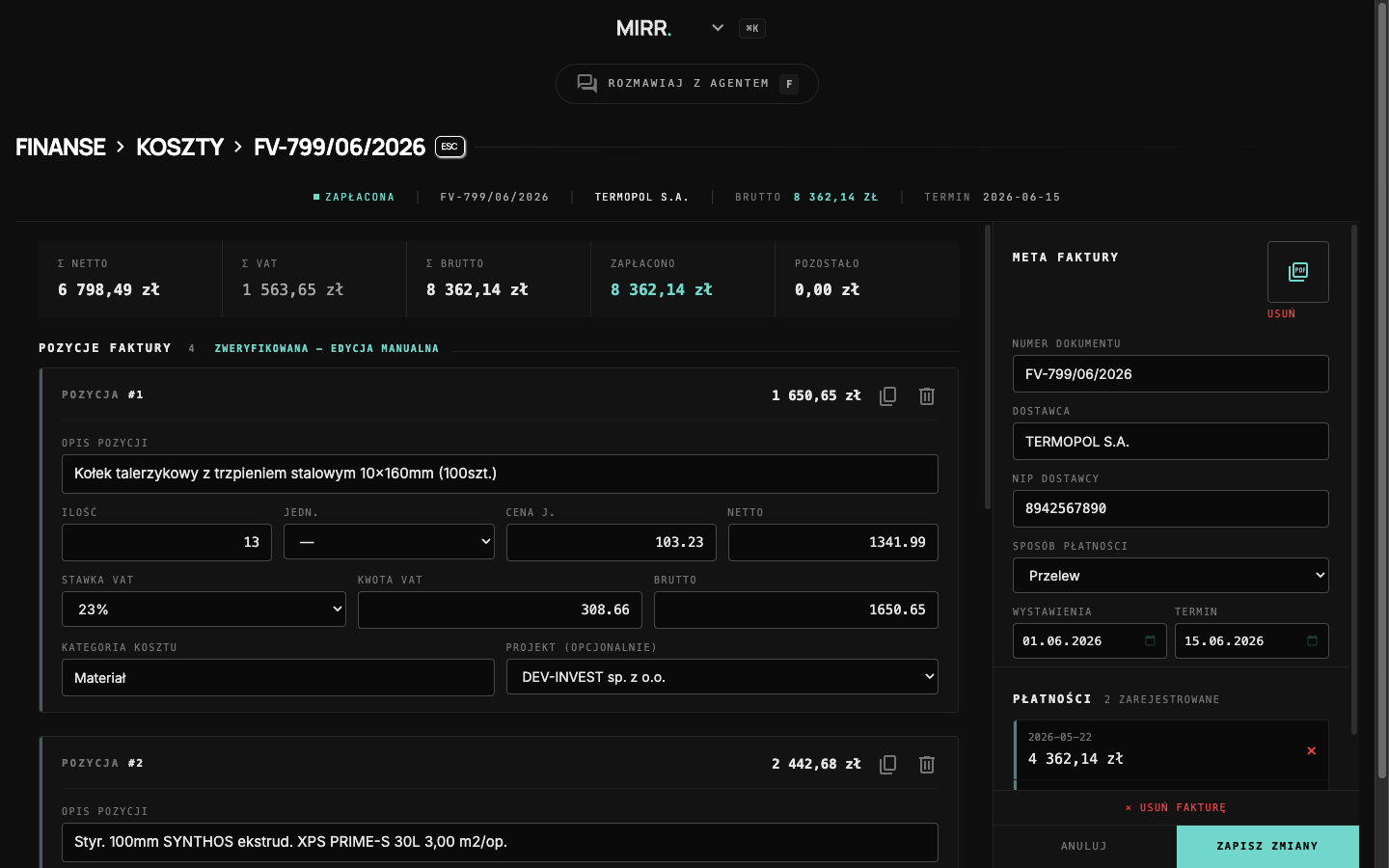Click Rozmawiaj z agentem button
The height and width of the screenshot is (868, 1389).
pyautogui.click(x=687, y=84)
